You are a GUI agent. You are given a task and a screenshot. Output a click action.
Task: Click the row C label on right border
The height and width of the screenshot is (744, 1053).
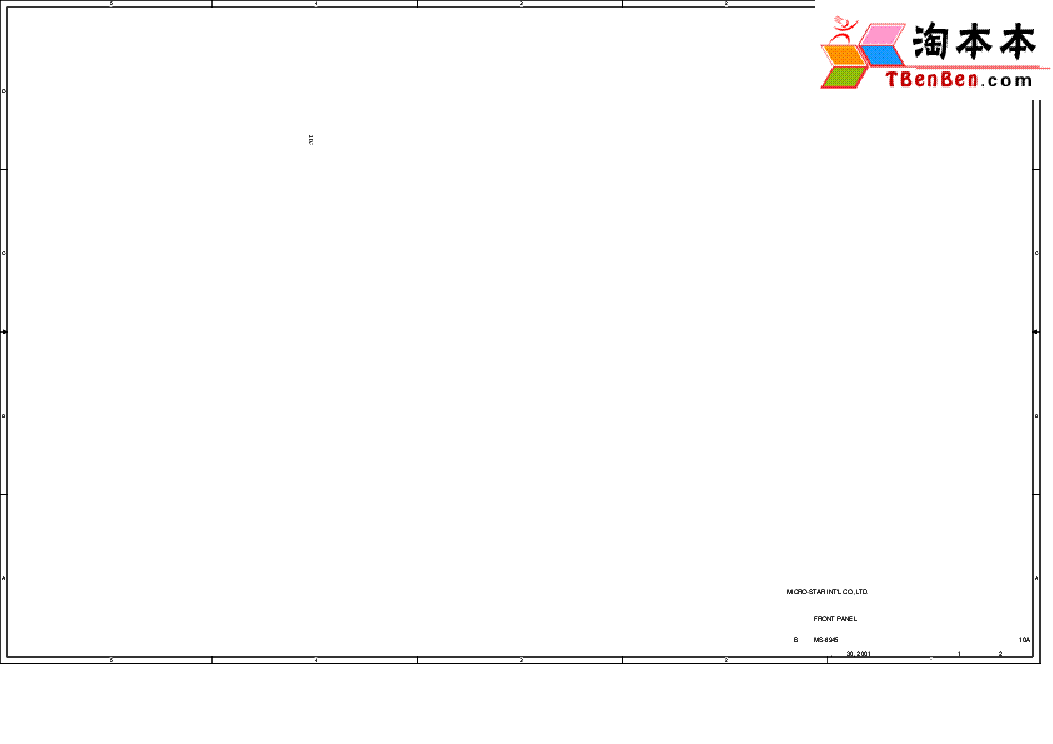(1036, 253)
